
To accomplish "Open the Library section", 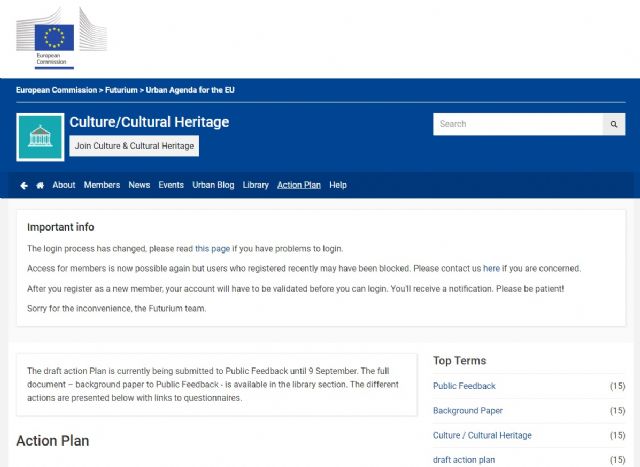I will (x=256, y=185).
